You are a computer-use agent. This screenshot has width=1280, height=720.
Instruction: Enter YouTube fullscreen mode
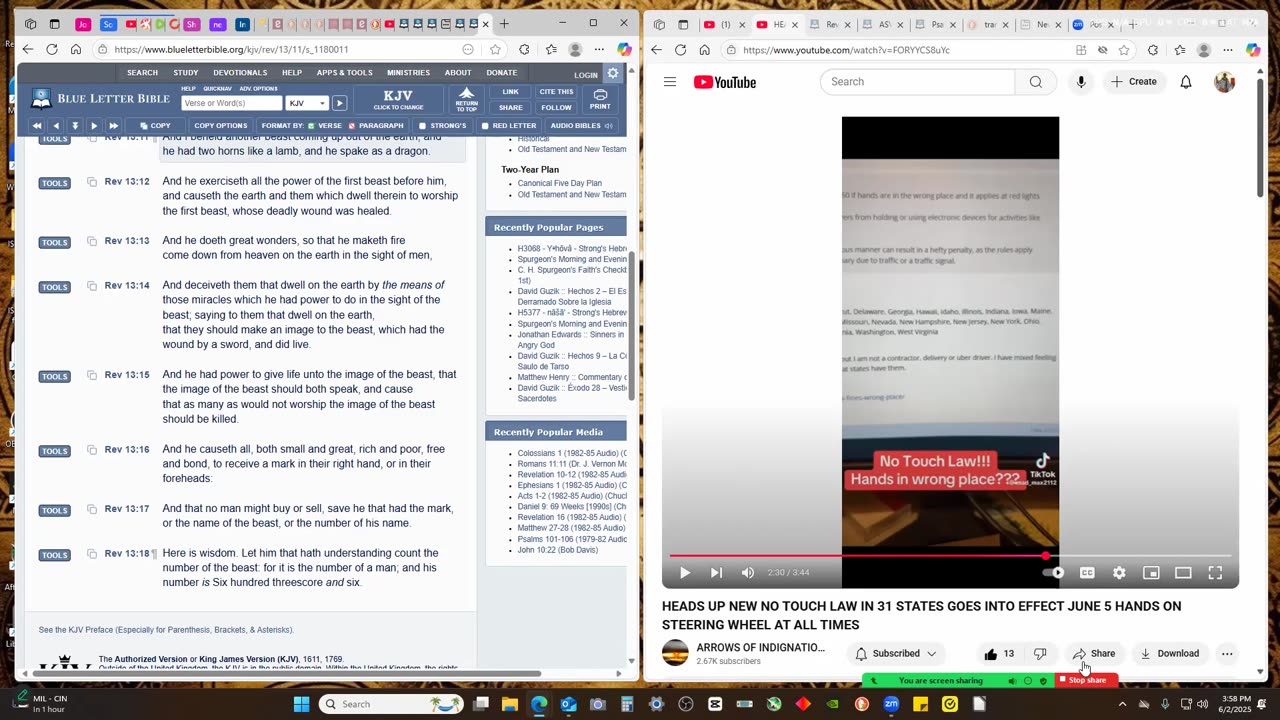[x=1215, y=573]
